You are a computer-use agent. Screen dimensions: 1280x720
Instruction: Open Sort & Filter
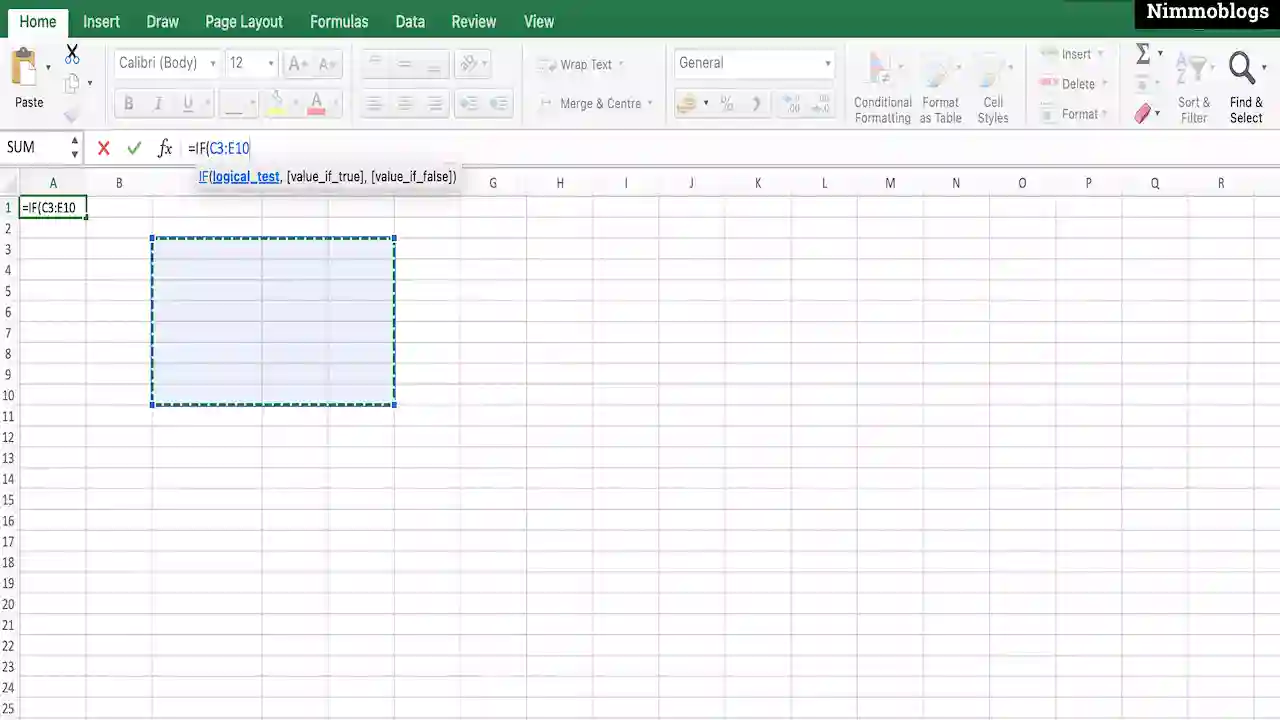point(1194,85)
